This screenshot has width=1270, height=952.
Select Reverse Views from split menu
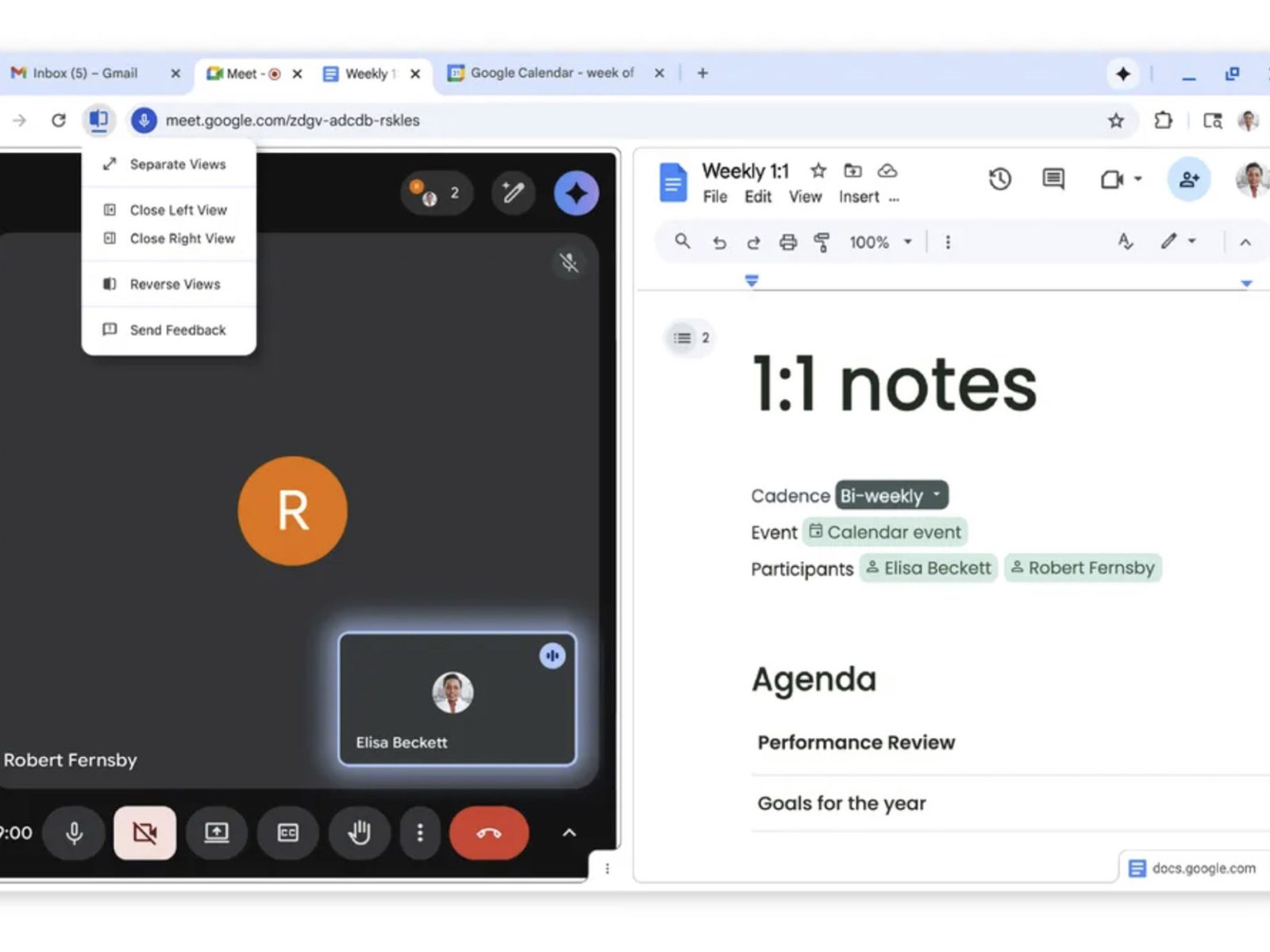tap(175, 284)
